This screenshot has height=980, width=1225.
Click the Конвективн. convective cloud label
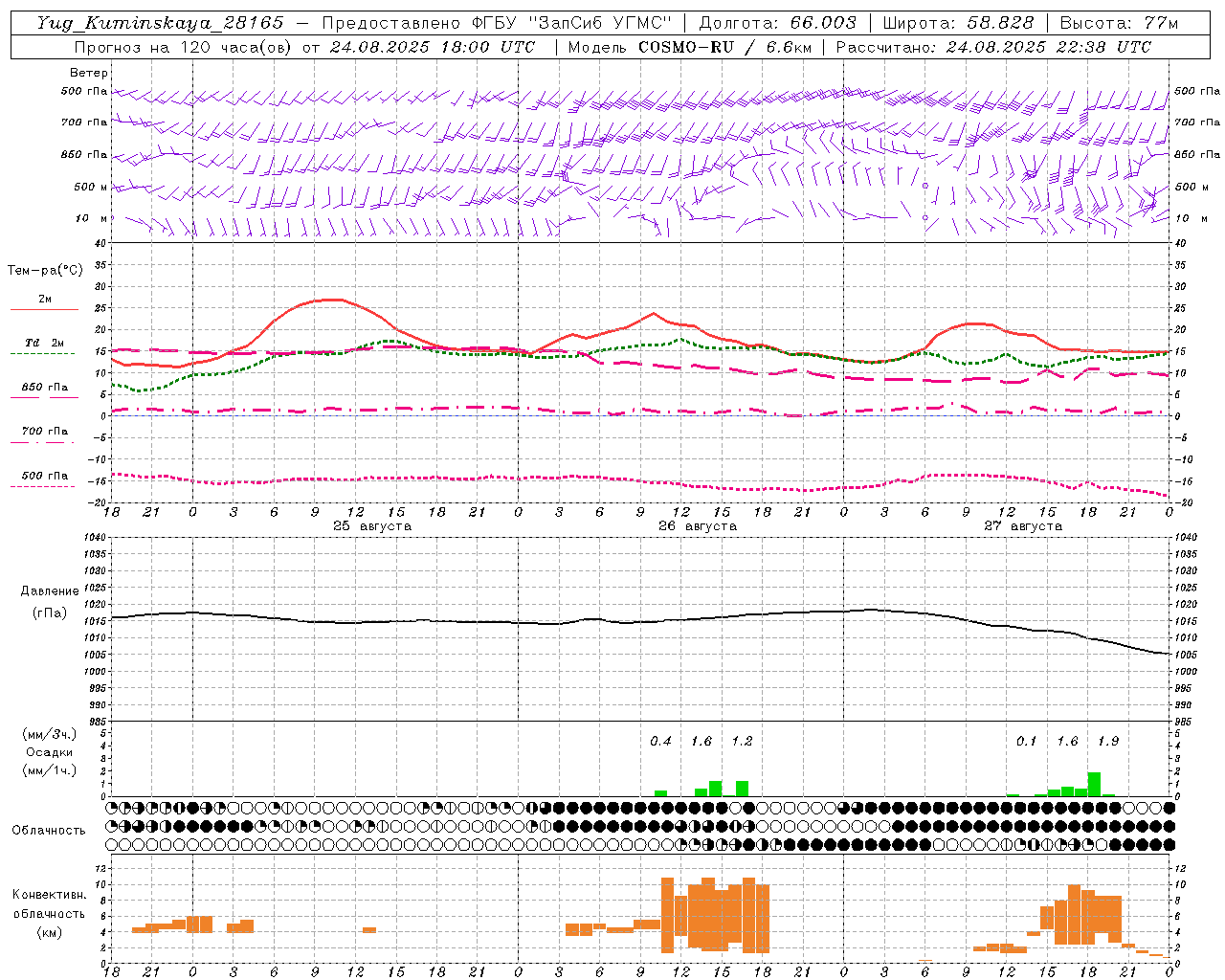point(50,895)
